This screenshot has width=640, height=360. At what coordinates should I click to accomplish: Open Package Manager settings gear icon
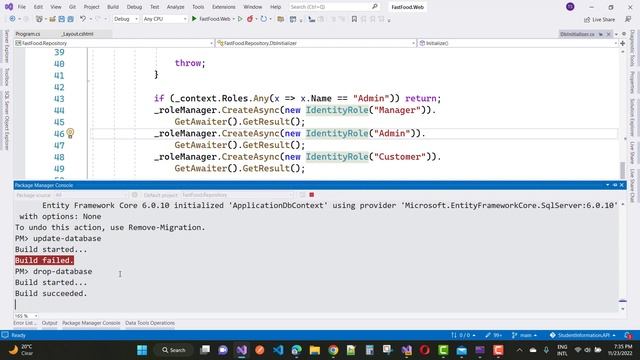pyautogui.click(x=135, y=195)
